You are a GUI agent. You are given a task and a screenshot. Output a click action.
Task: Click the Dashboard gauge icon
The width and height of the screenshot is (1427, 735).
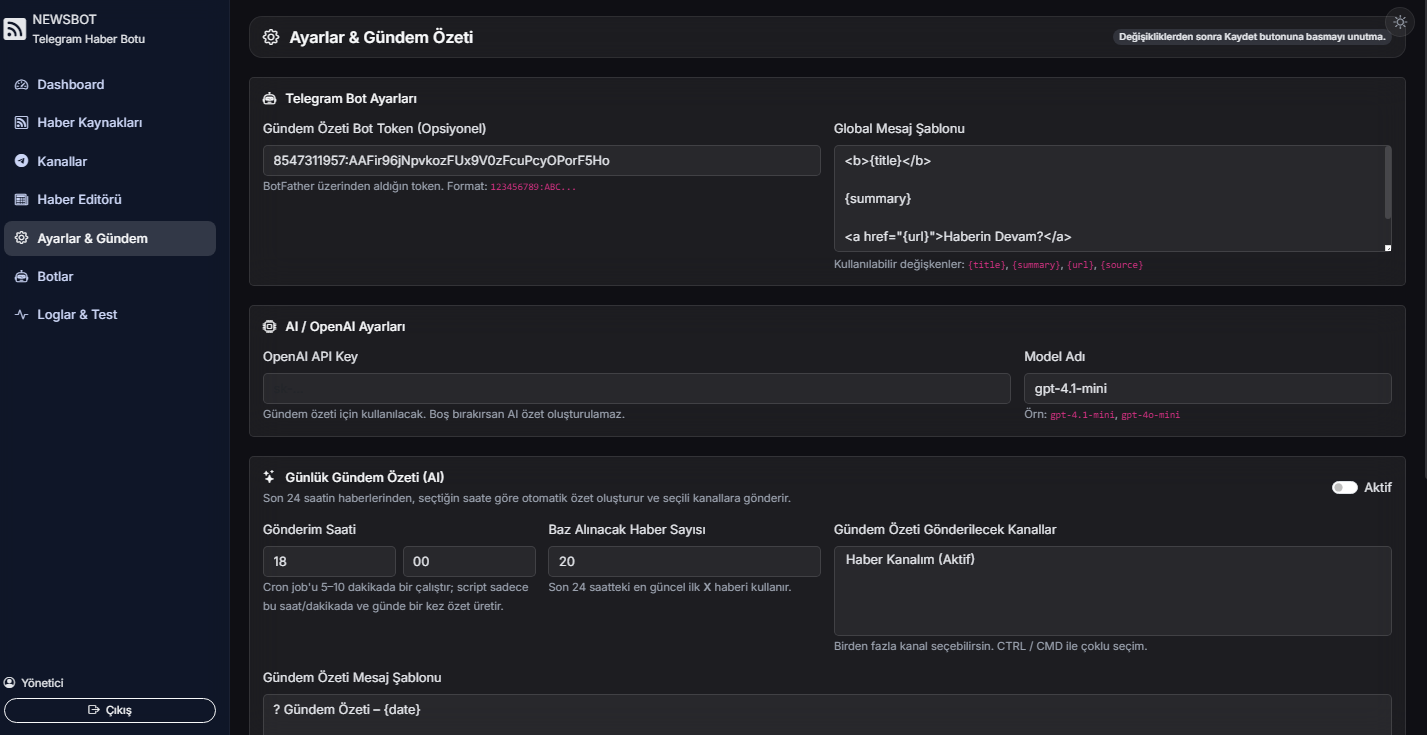pyautogui.click(x=21, y=85)
